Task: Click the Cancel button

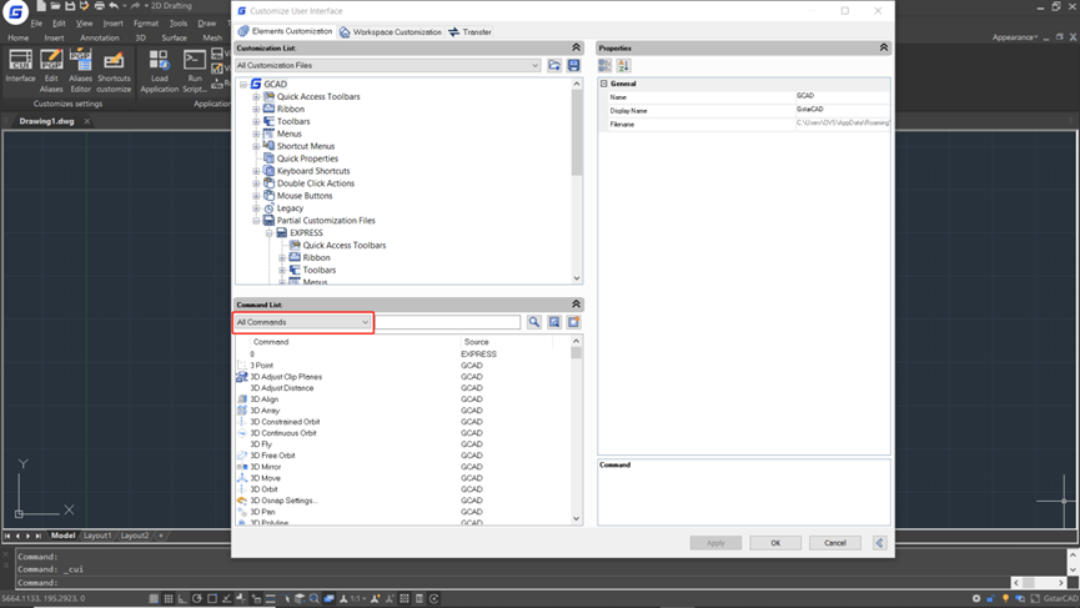Action: tap(835, 543)
